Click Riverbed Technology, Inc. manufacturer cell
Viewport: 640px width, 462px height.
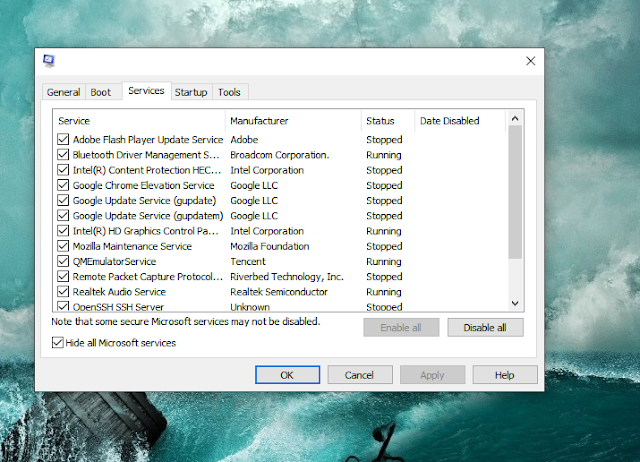click(x=287, y=277)
